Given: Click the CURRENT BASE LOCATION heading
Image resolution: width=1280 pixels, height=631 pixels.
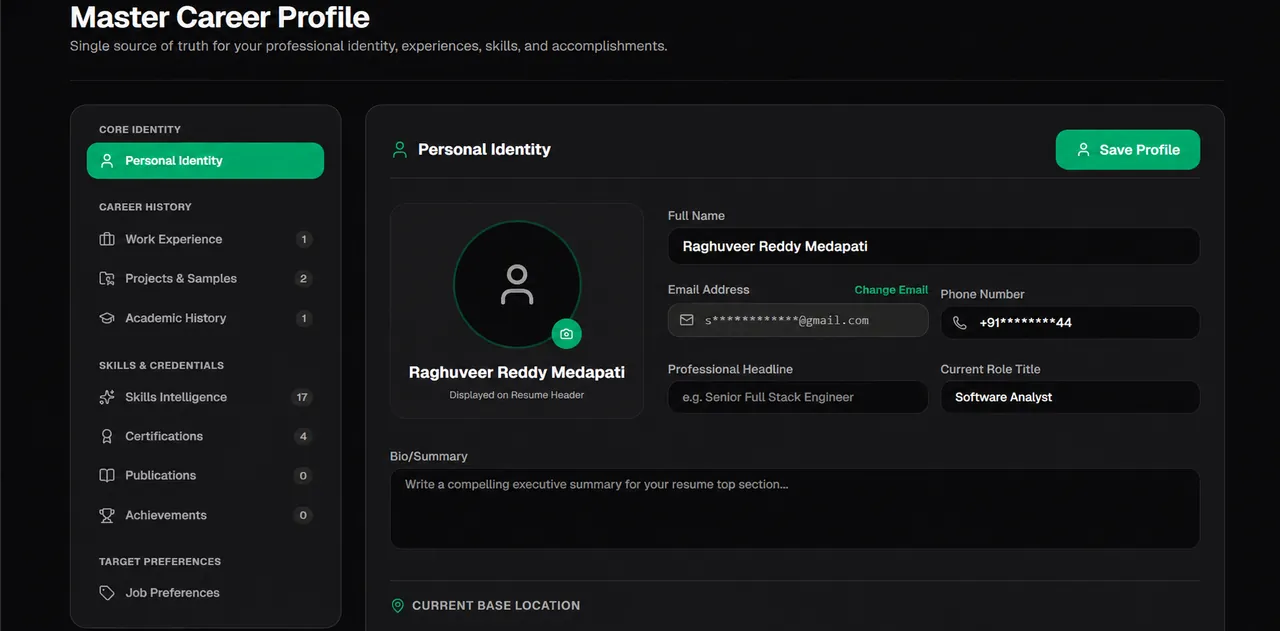Looking at the screenshot, I should click(x=496, y=606).
